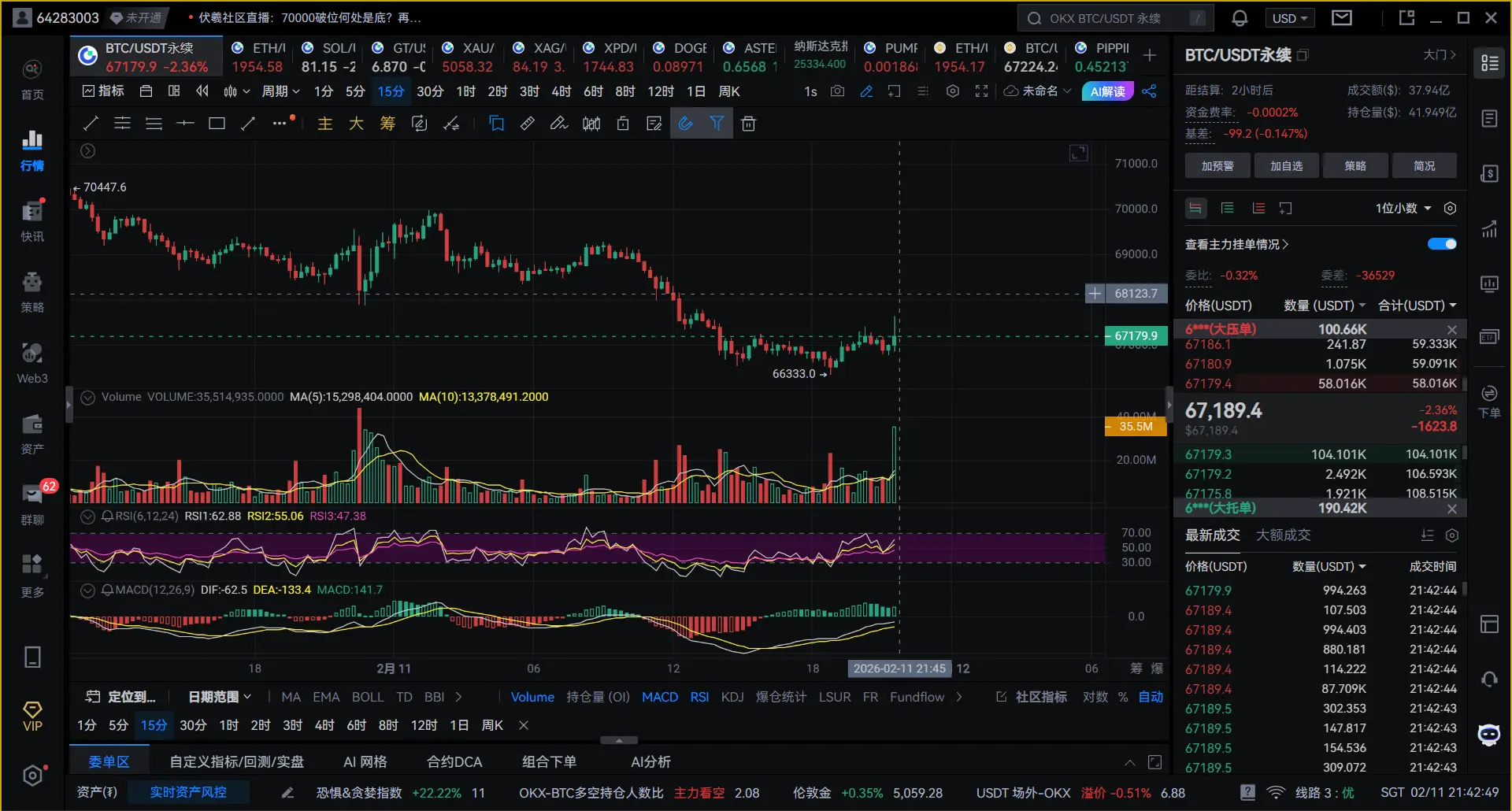This screenshot has height=811, width=1512.
Task: Open the 1位小数 decimal precision dropdown
Action: coord(1403,209)
